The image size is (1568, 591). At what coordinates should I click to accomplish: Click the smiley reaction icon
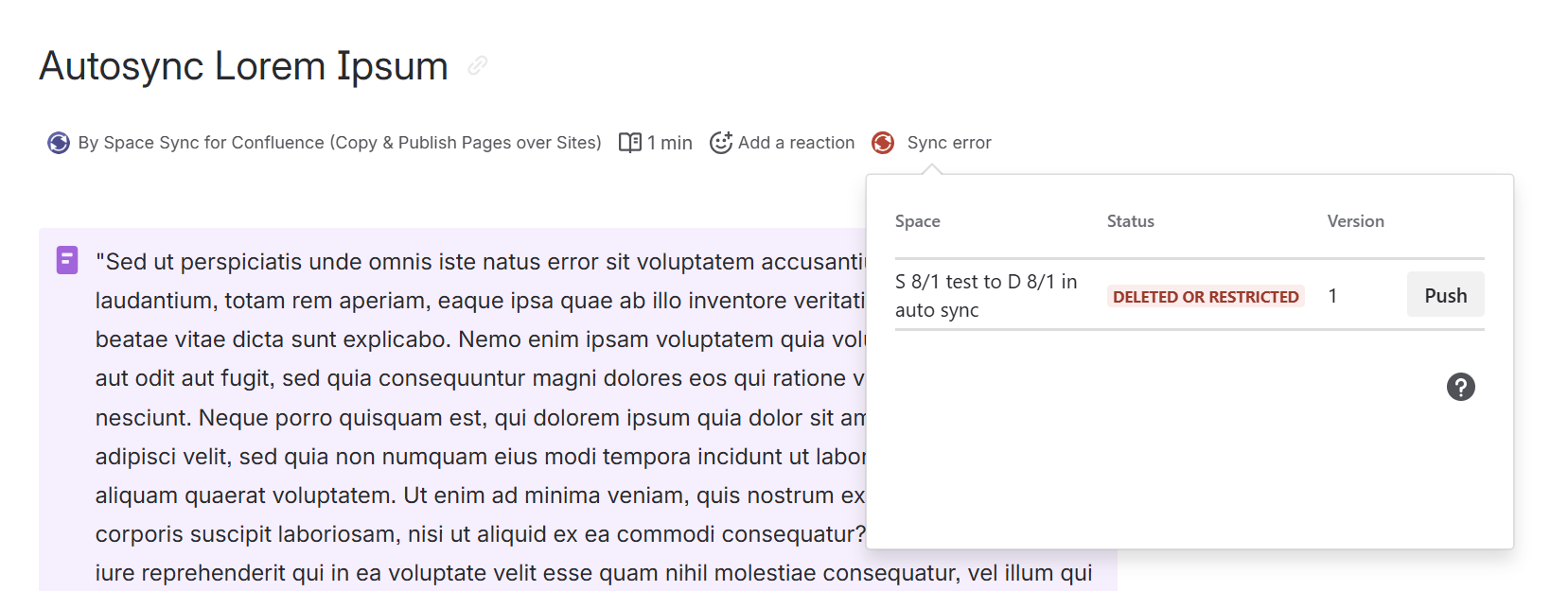pos(721,143)
